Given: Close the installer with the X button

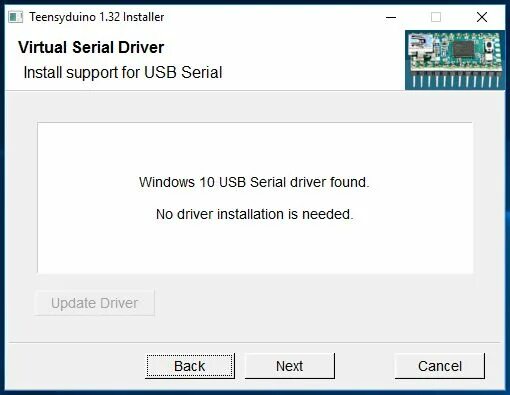Looking at the screenshot, I should click(x=482, y=17).
